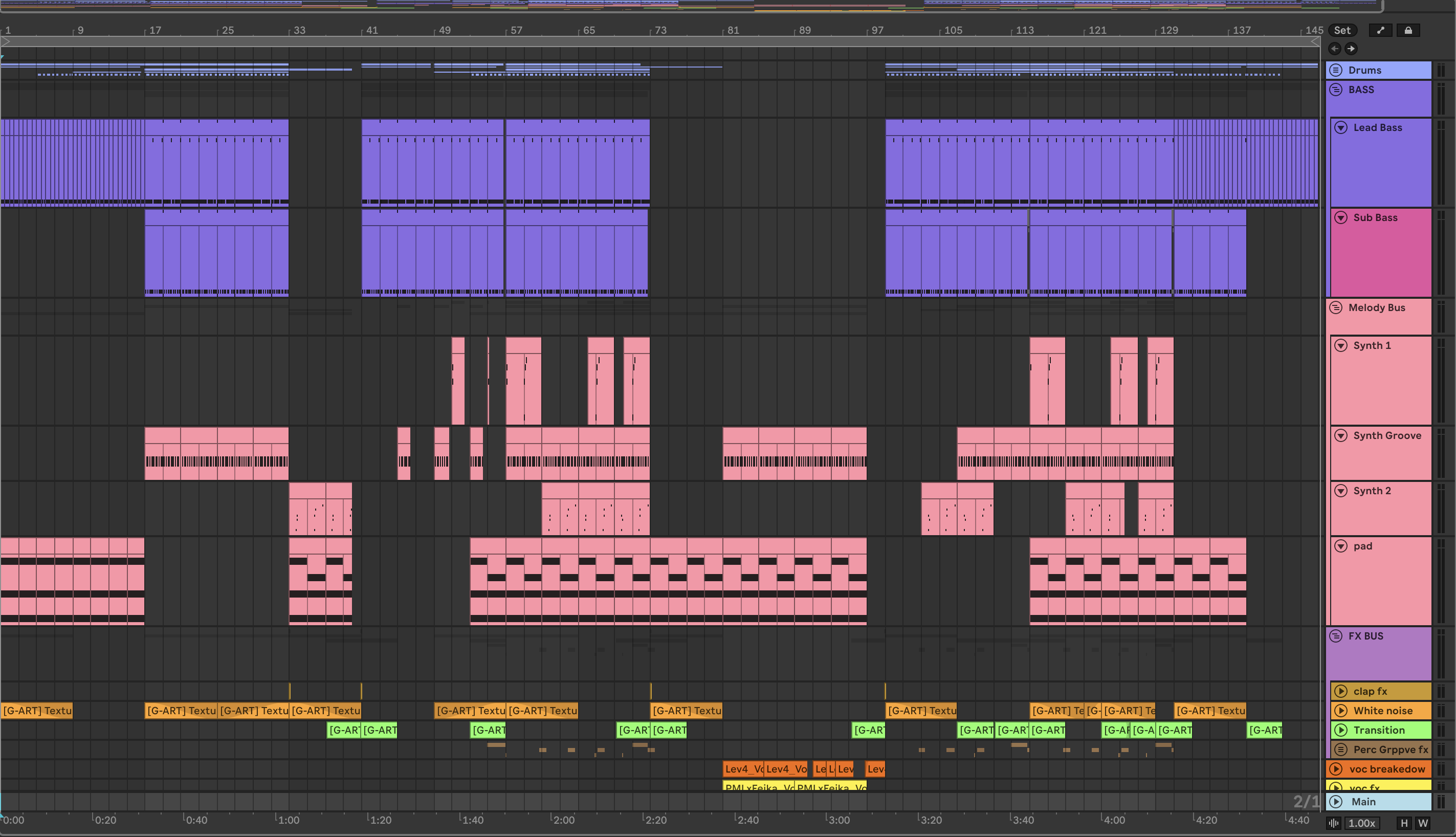Click the 1.00x waveform zoom field
Image resolution: width=1456 pixels, height=837 pixels.
pos(1362,823)
